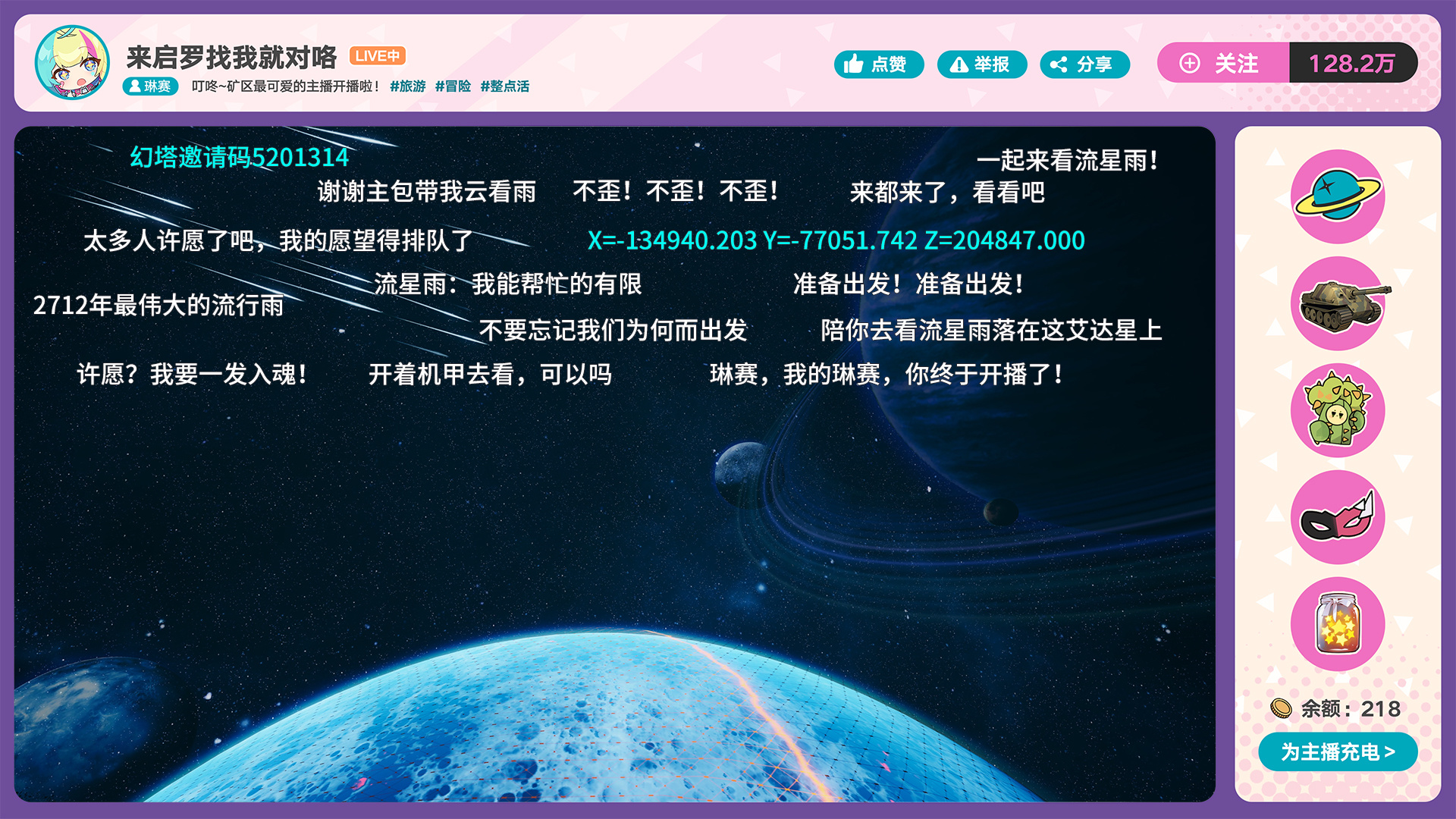Send the cactus character gift
This screenshot has height=819, width=1456.
pyautogui.click(x=1338, y=410)
